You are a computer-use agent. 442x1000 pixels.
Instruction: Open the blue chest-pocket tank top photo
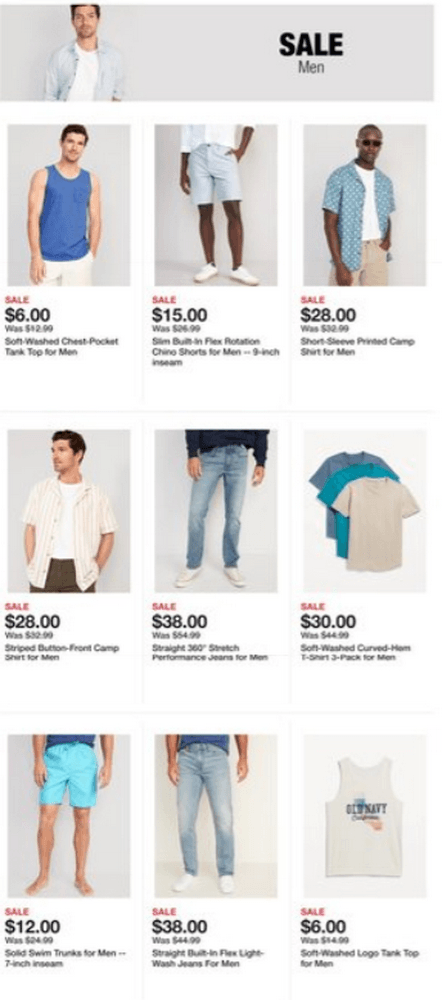pyautogui.click(x=69, y=205)
